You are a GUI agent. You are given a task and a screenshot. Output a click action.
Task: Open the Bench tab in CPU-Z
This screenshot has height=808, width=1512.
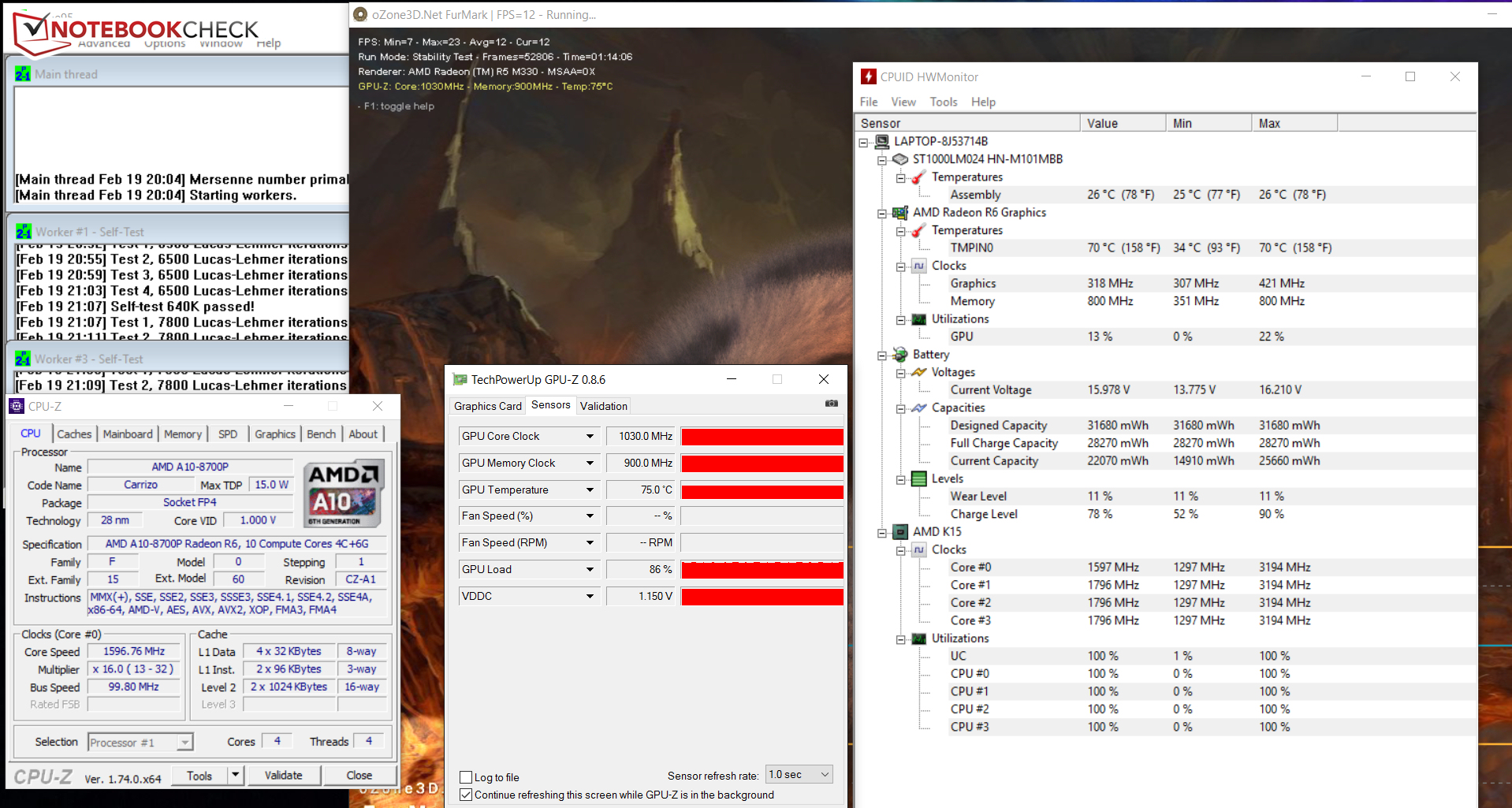pyautogui.click(x=321, y=434)
